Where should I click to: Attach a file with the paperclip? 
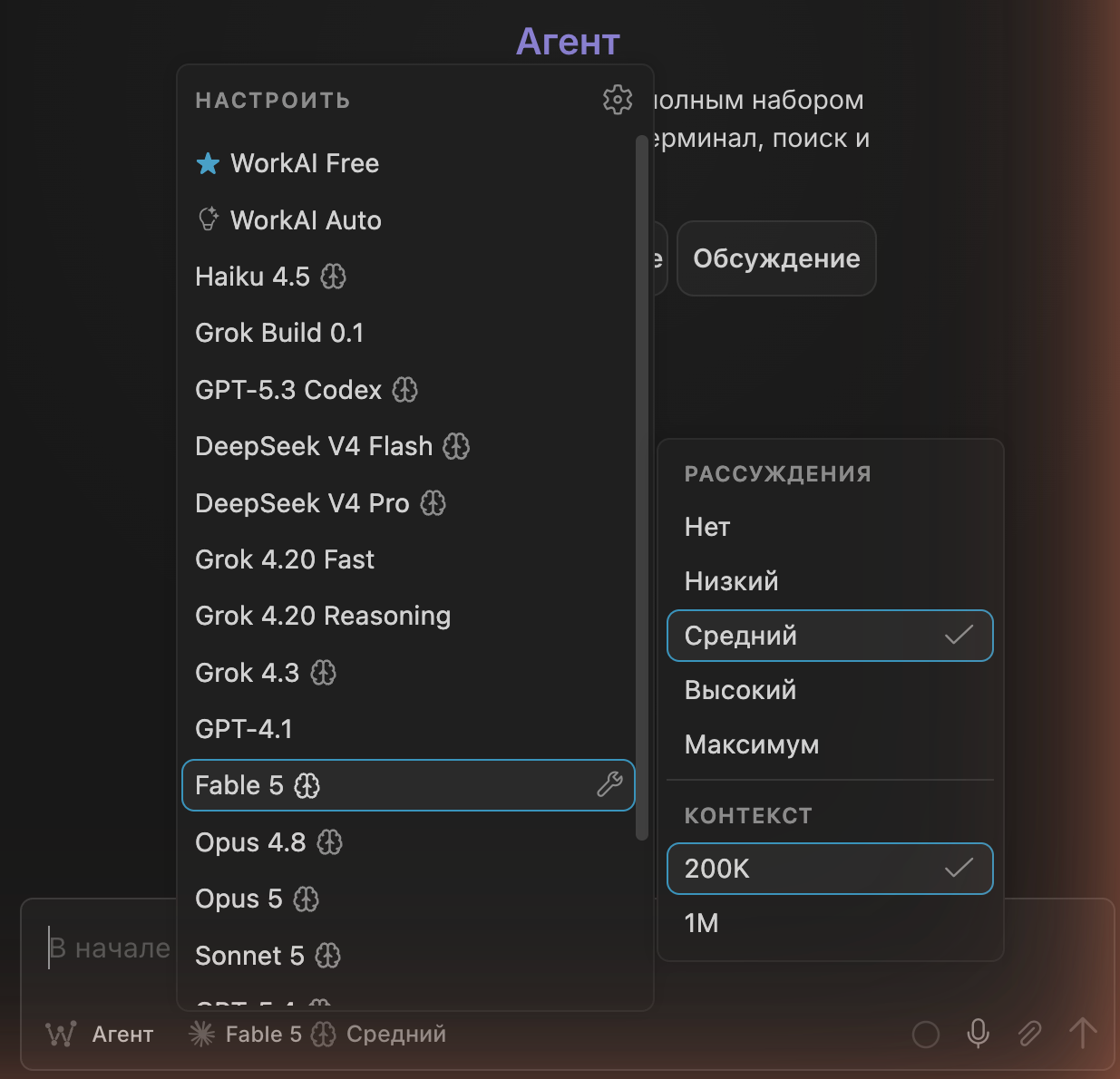click(1029, 1034)
